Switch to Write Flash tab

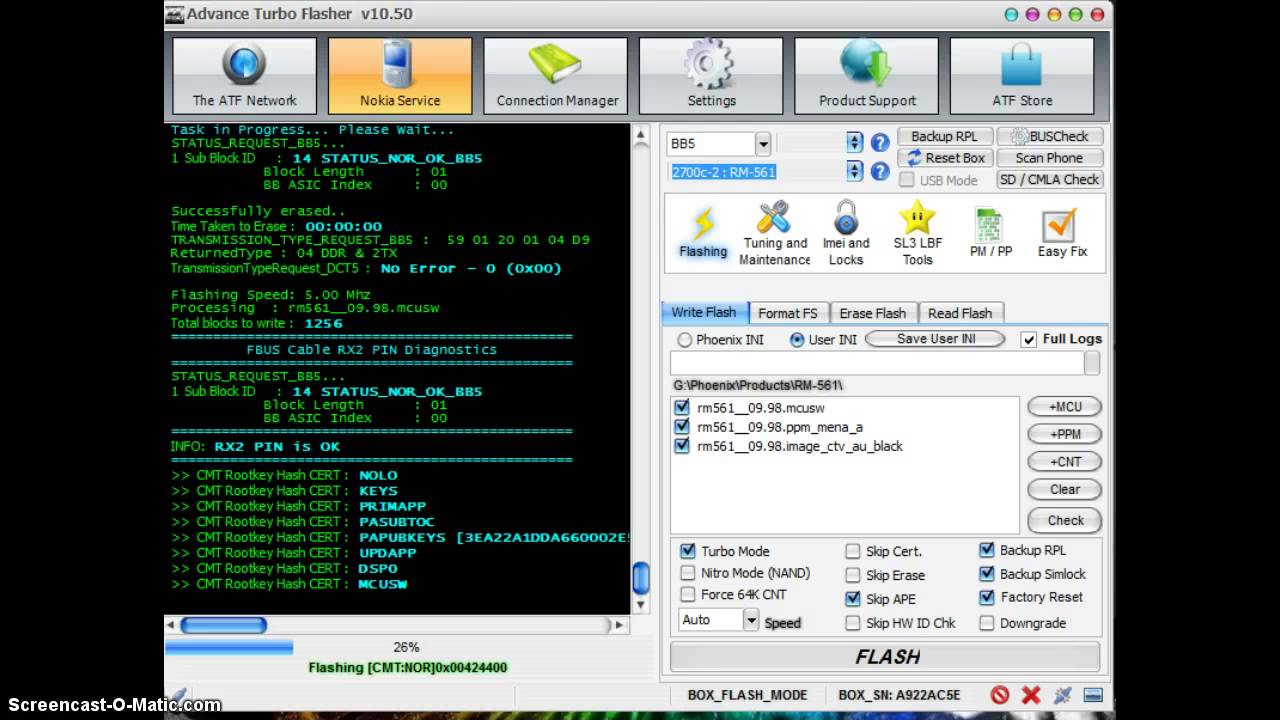[704, 313]
